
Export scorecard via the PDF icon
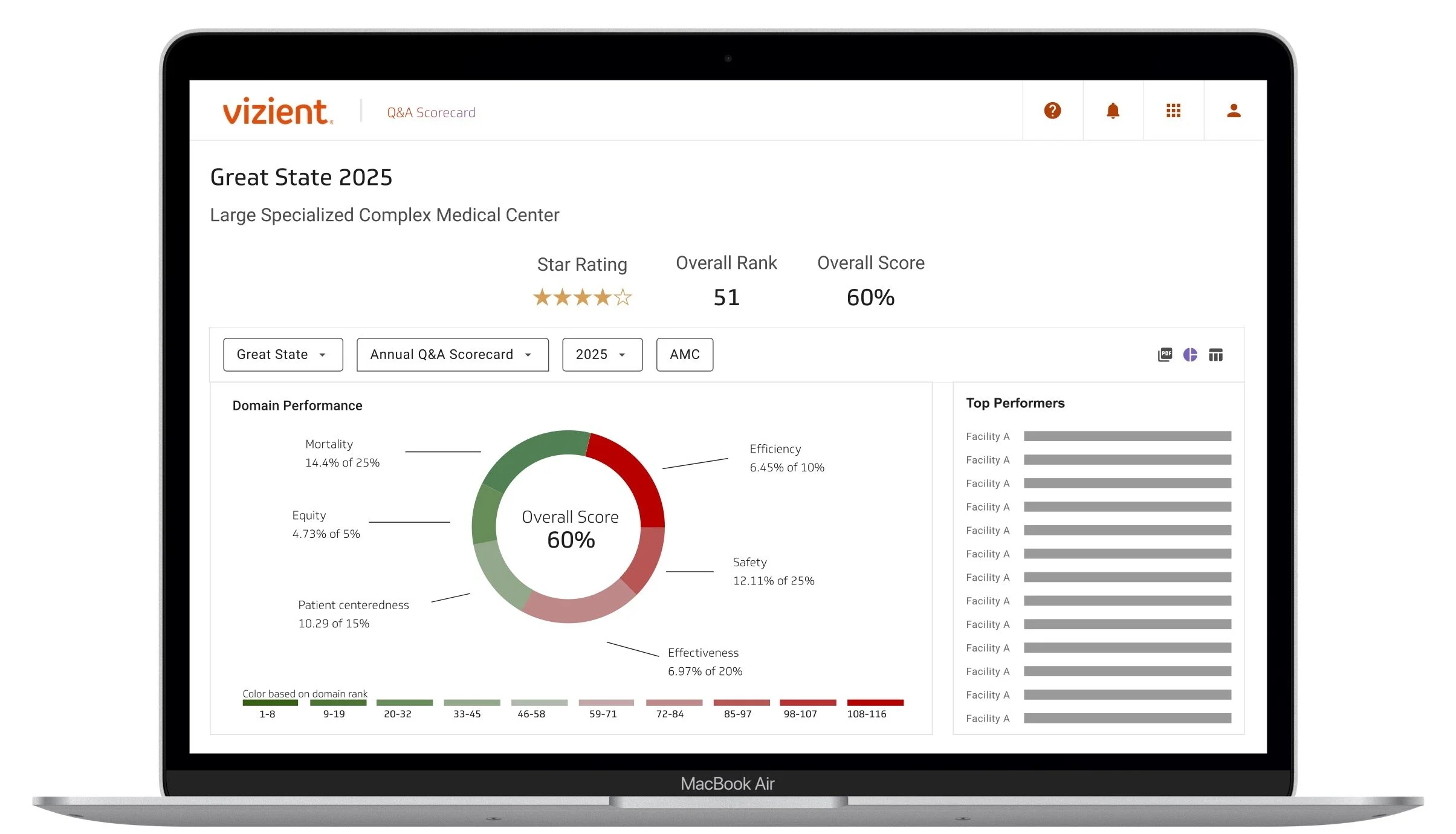click(1164, 355)
